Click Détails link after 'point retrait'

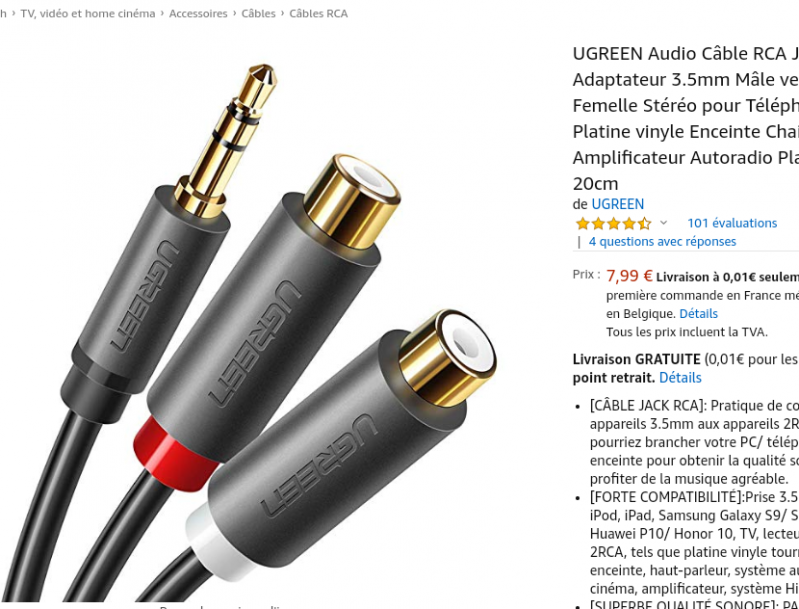click(680, 378)
